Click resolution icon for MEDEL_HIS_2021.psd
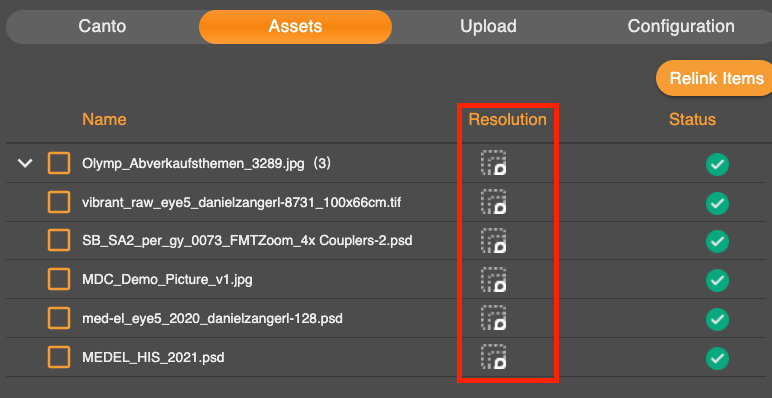This screenshot has width=772, height=398. coord(494,357)
